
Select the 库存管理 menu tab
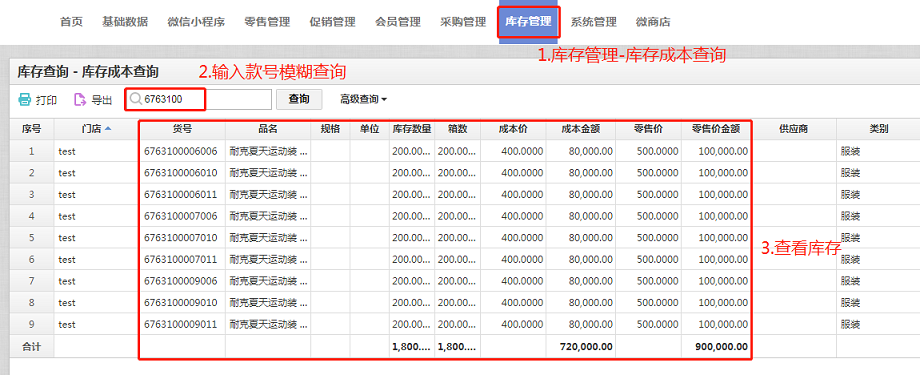tap(529, 22)
